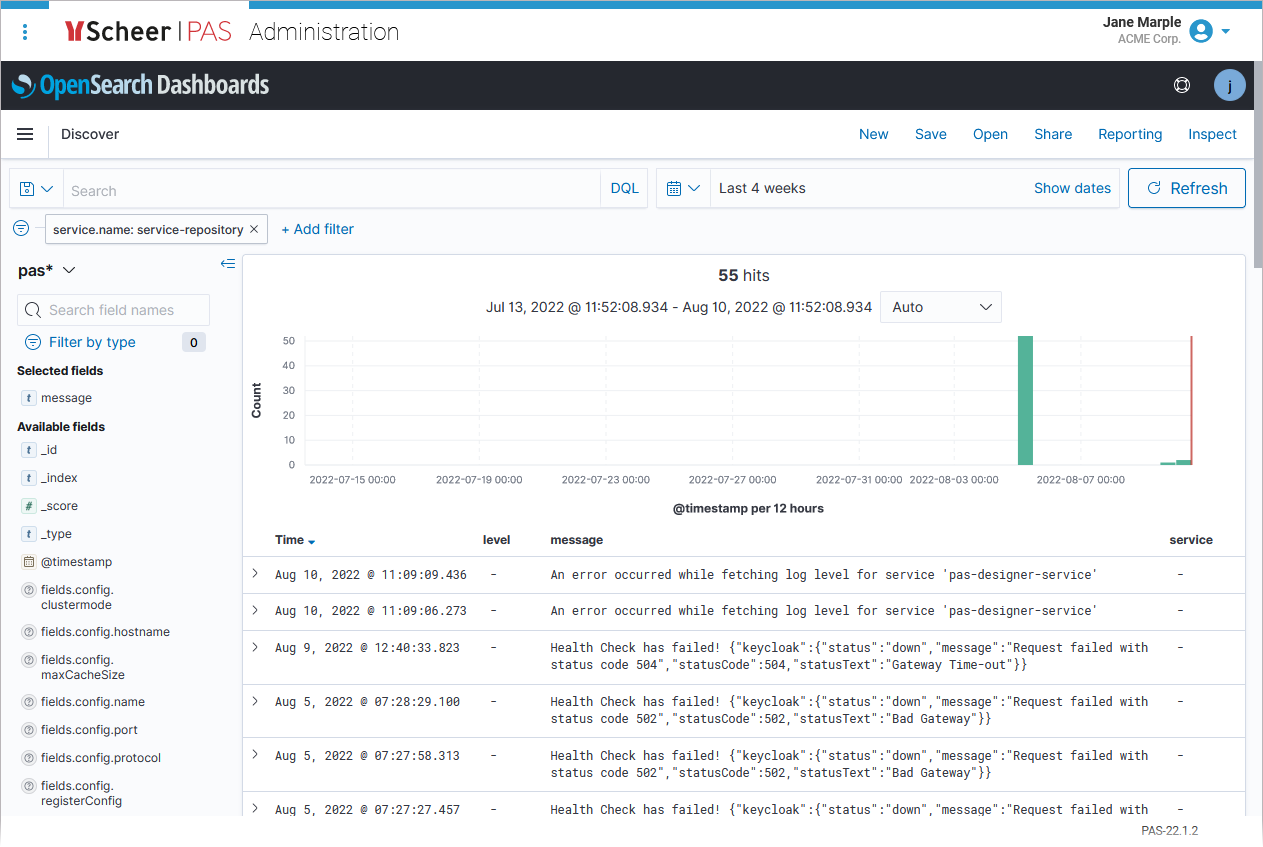Open the saved queries disk menu
Image resolution: width=1263 pixels, height=847 pixels.
[36, 189]
